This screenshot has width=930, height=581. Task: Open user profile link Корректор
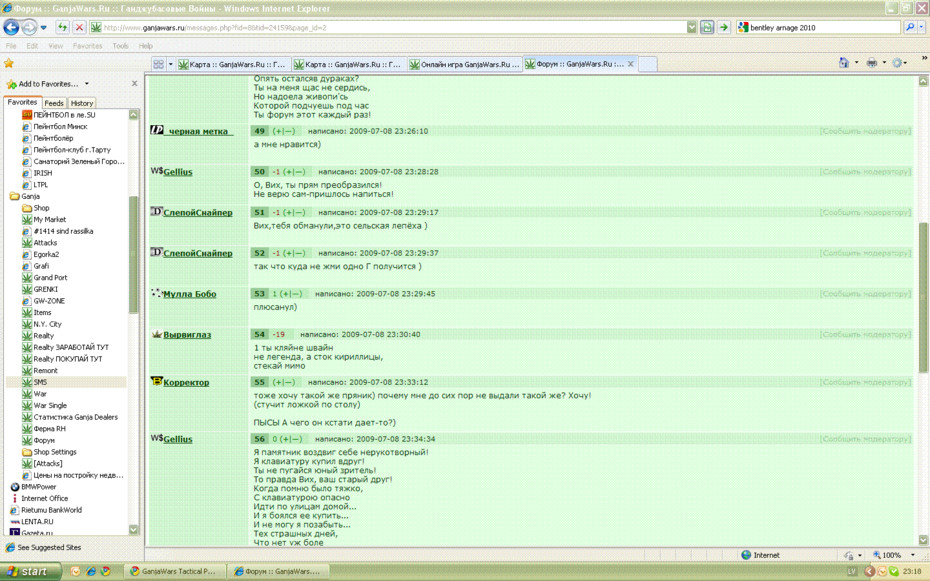tap(186, 382)
